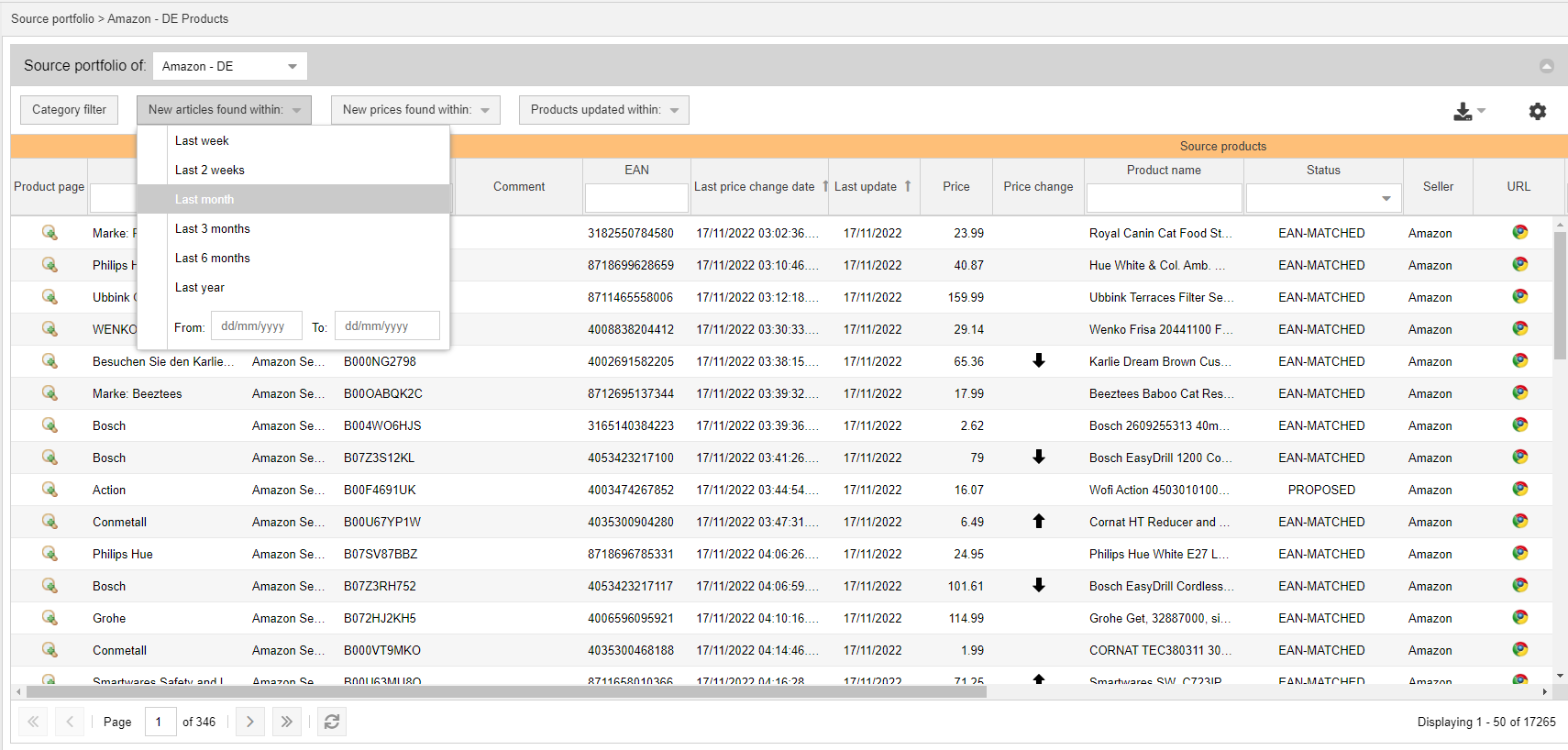Go to next page arrow
This screenshot has height=750, width=1568.
[250, 722]
